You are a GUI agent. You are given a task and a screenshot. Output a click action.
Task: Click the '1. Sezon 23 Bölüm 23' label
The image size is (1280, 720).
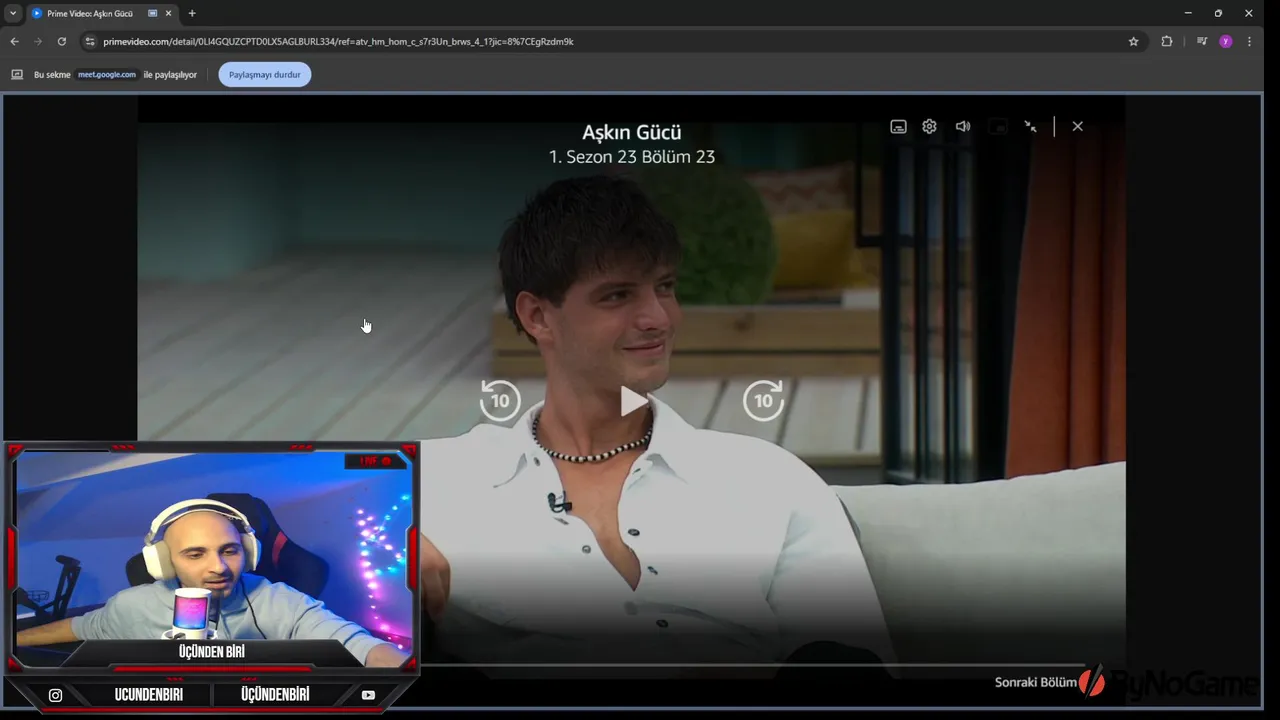click(632, 157)
